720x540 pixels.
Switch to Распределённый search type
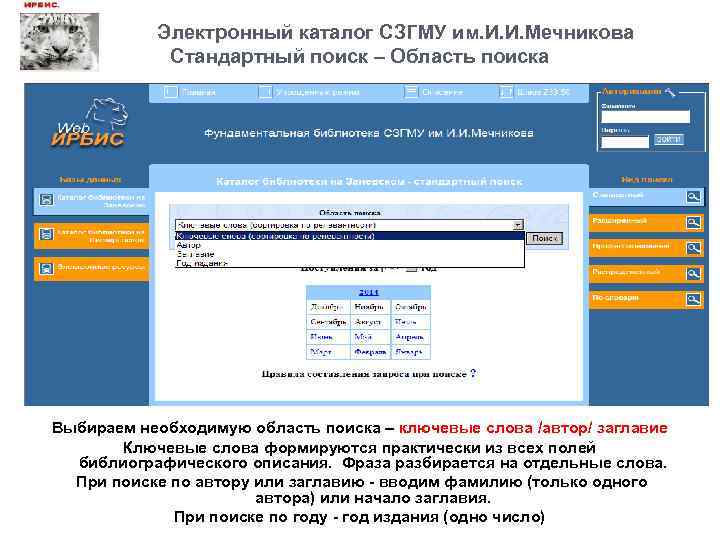point(647,274)
